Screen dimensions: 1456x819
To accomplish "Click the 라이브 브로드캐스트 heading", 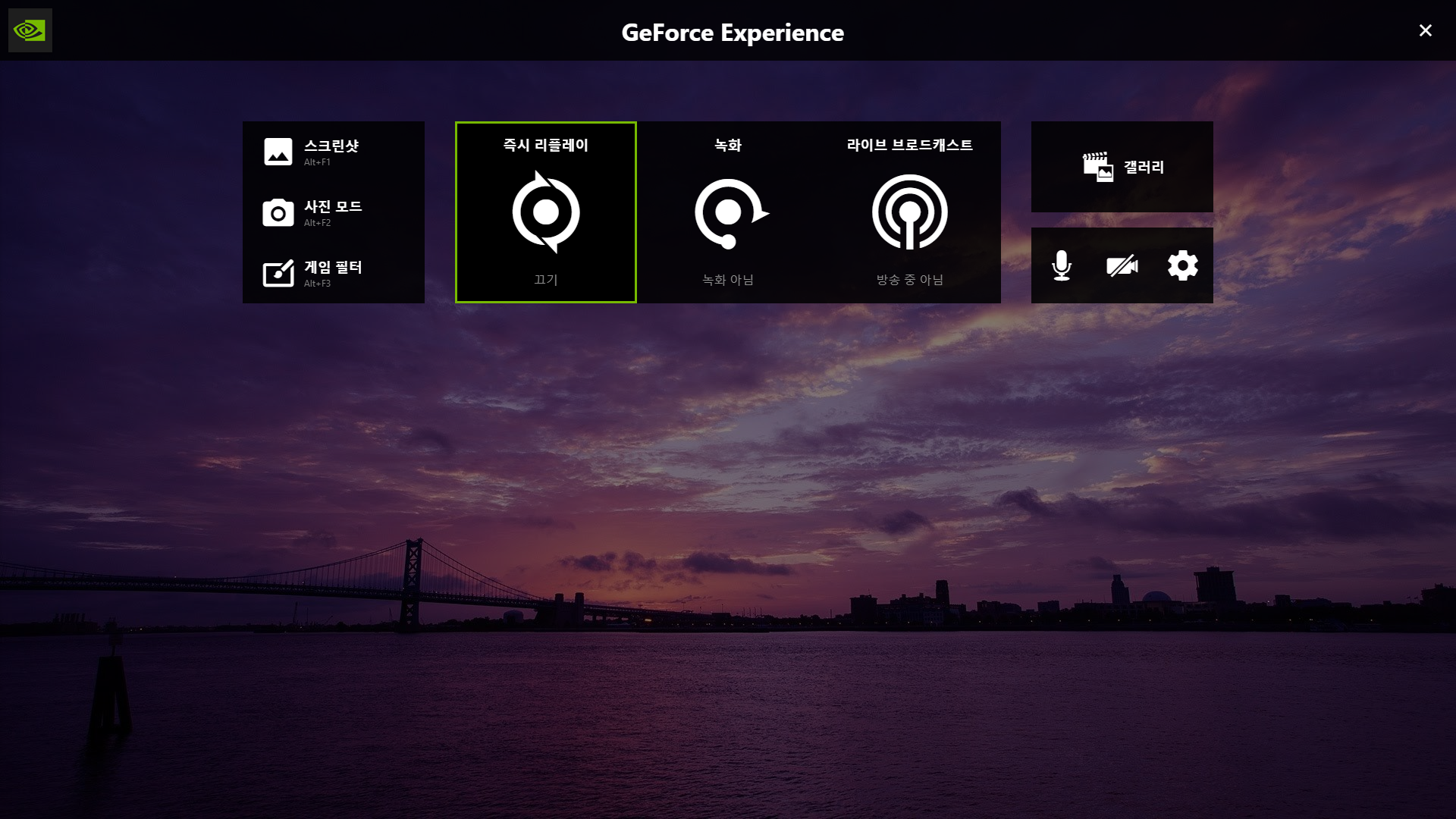I will point(909,145).
